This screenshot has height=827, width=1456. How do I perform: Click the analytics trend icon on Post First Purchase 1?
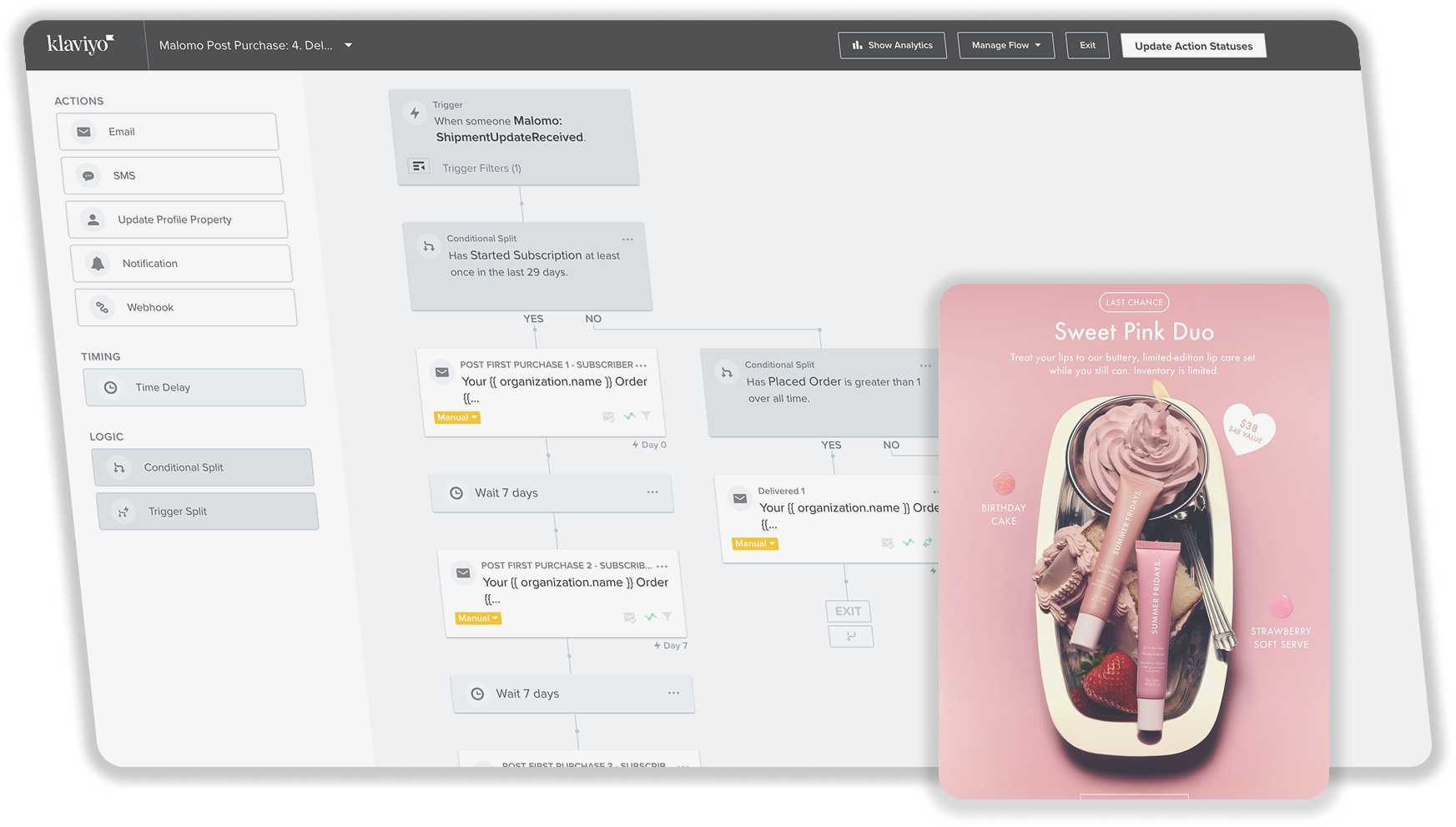[x=629, y=416]
